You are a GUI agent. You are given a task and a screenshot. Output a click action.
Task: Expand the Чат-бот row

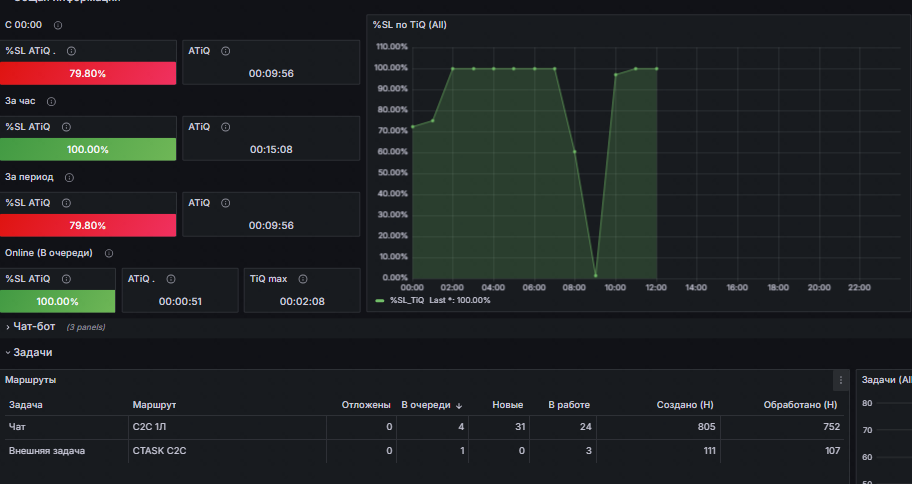pos(8,327)
